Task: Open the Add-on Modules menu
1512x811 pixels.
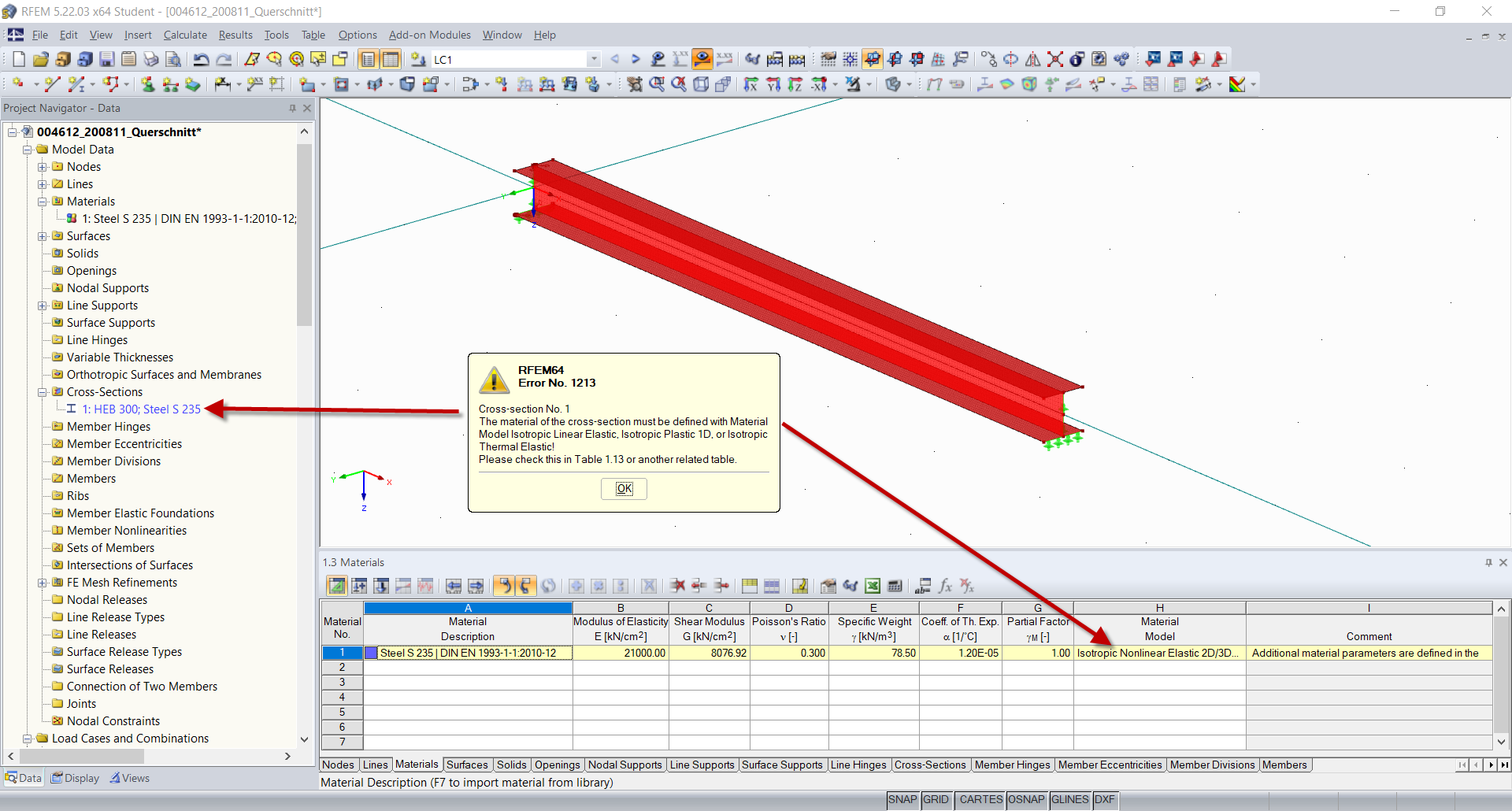Action: tap(430, 35)
